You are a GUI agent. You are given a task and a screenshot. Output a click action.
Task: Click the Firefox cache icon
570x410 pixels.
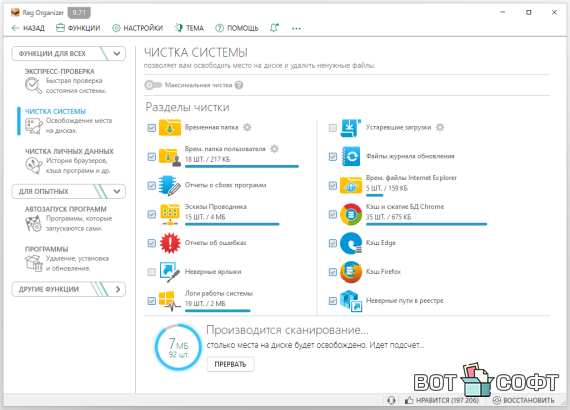pos(351,272)
